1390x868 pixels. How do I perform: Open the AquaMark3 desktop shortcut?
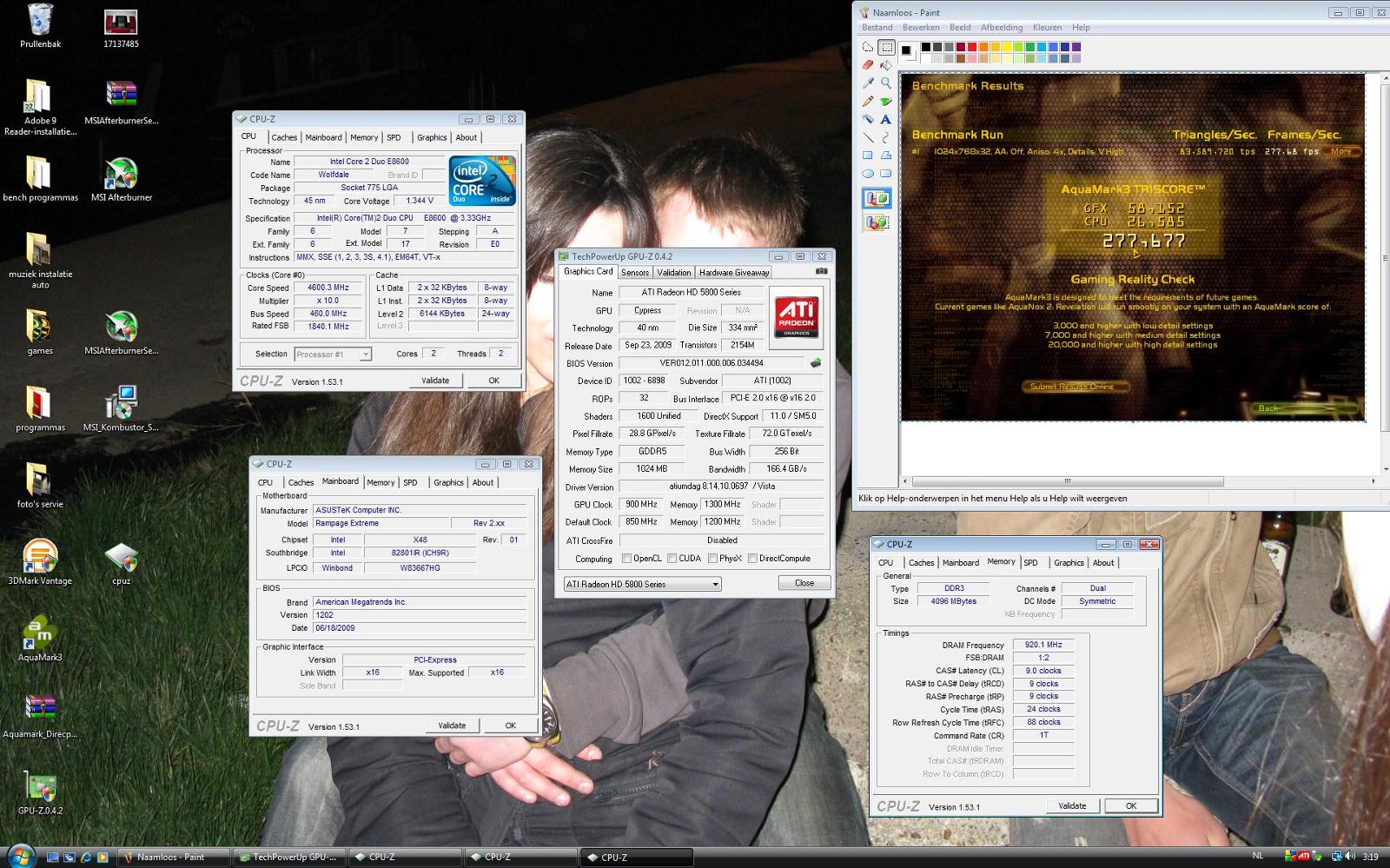40,640
